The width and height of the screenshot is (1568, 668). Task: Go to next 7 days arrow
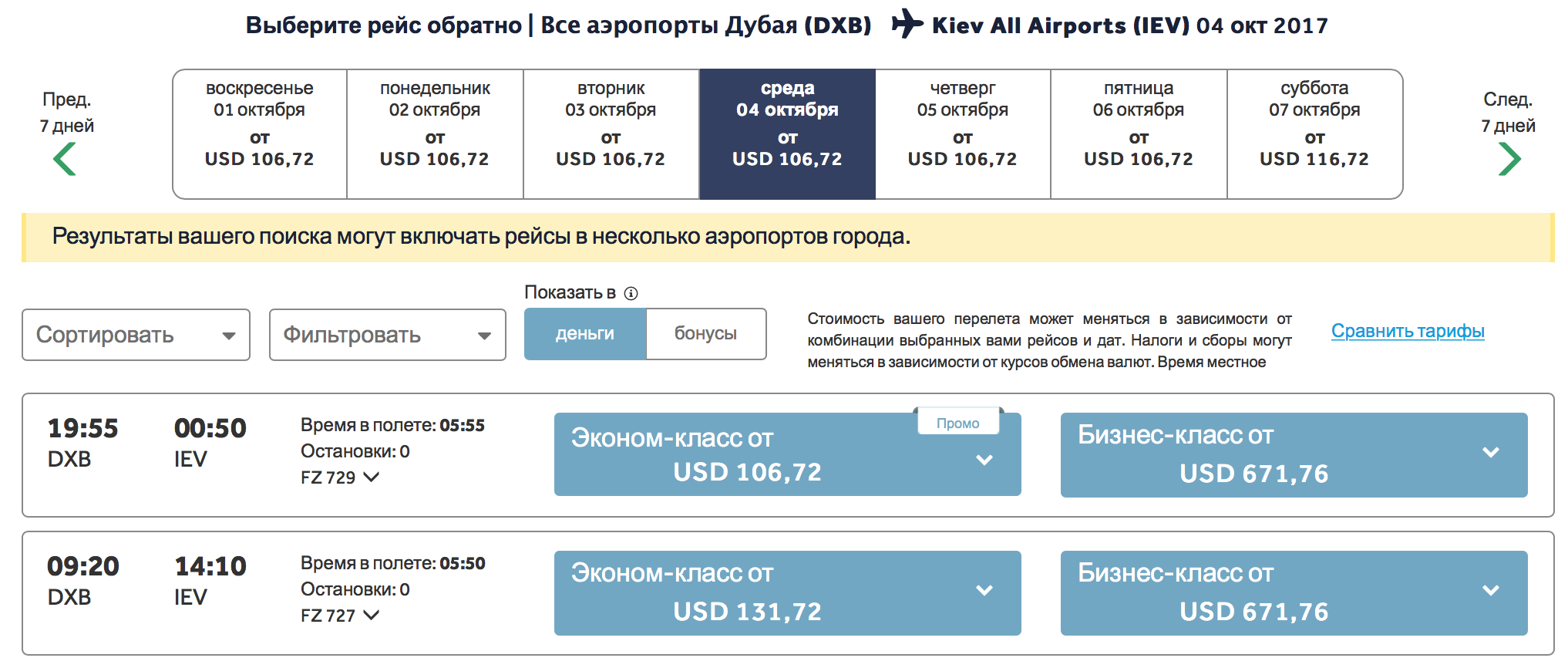(x=1509, y=160)
